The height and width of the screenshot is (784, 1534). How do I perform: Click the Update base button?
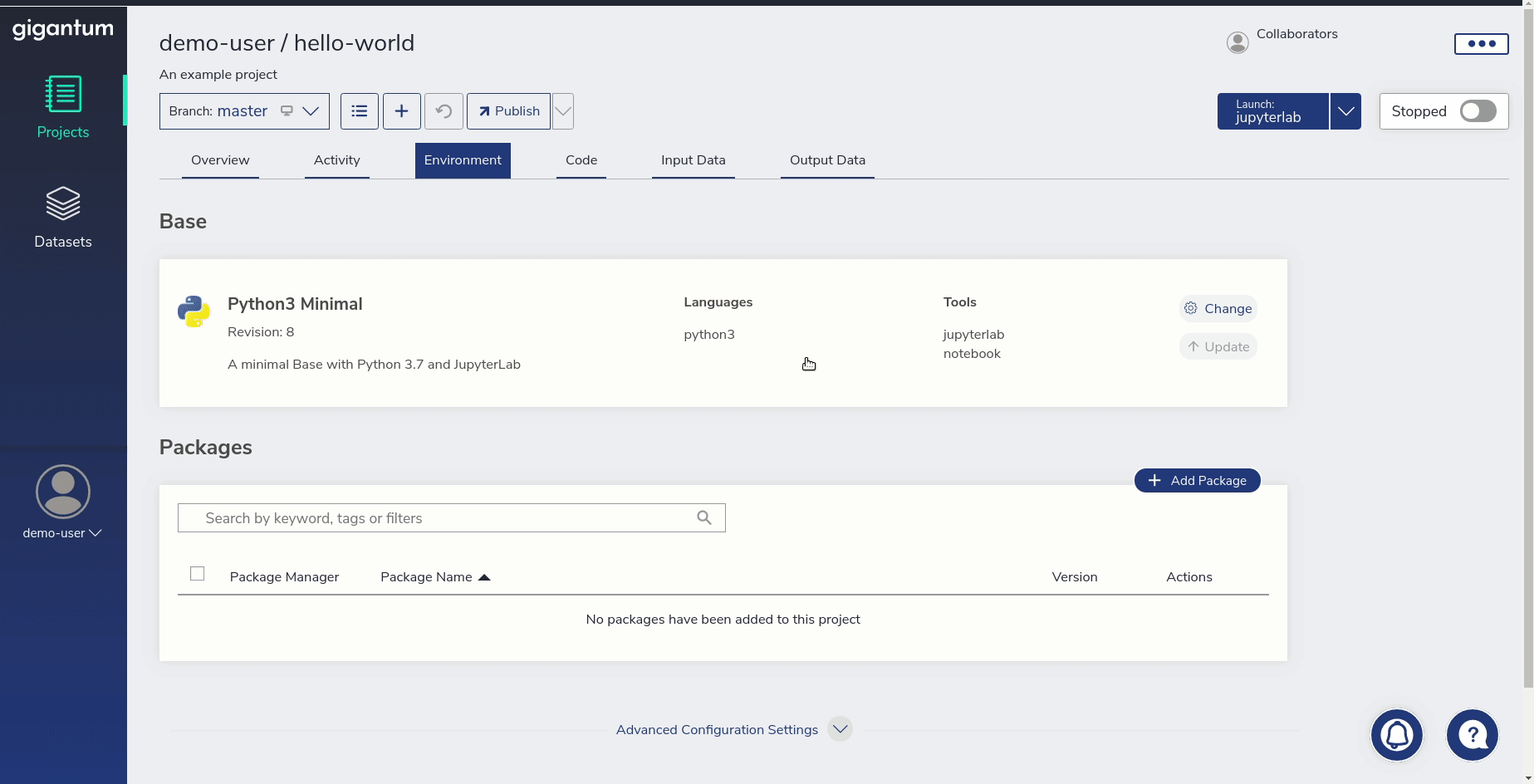pos(1218,347)
